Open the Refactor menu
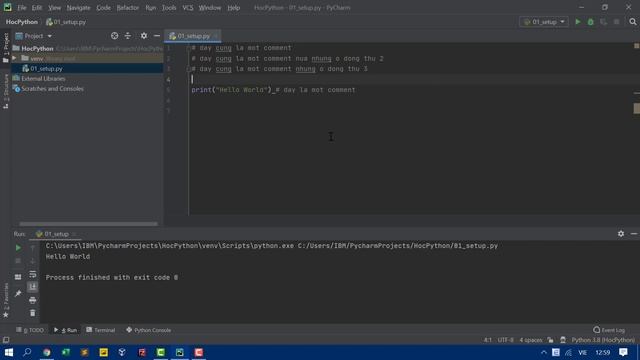The width and height of the screenshot is (640, 360). tap(128, 8)
